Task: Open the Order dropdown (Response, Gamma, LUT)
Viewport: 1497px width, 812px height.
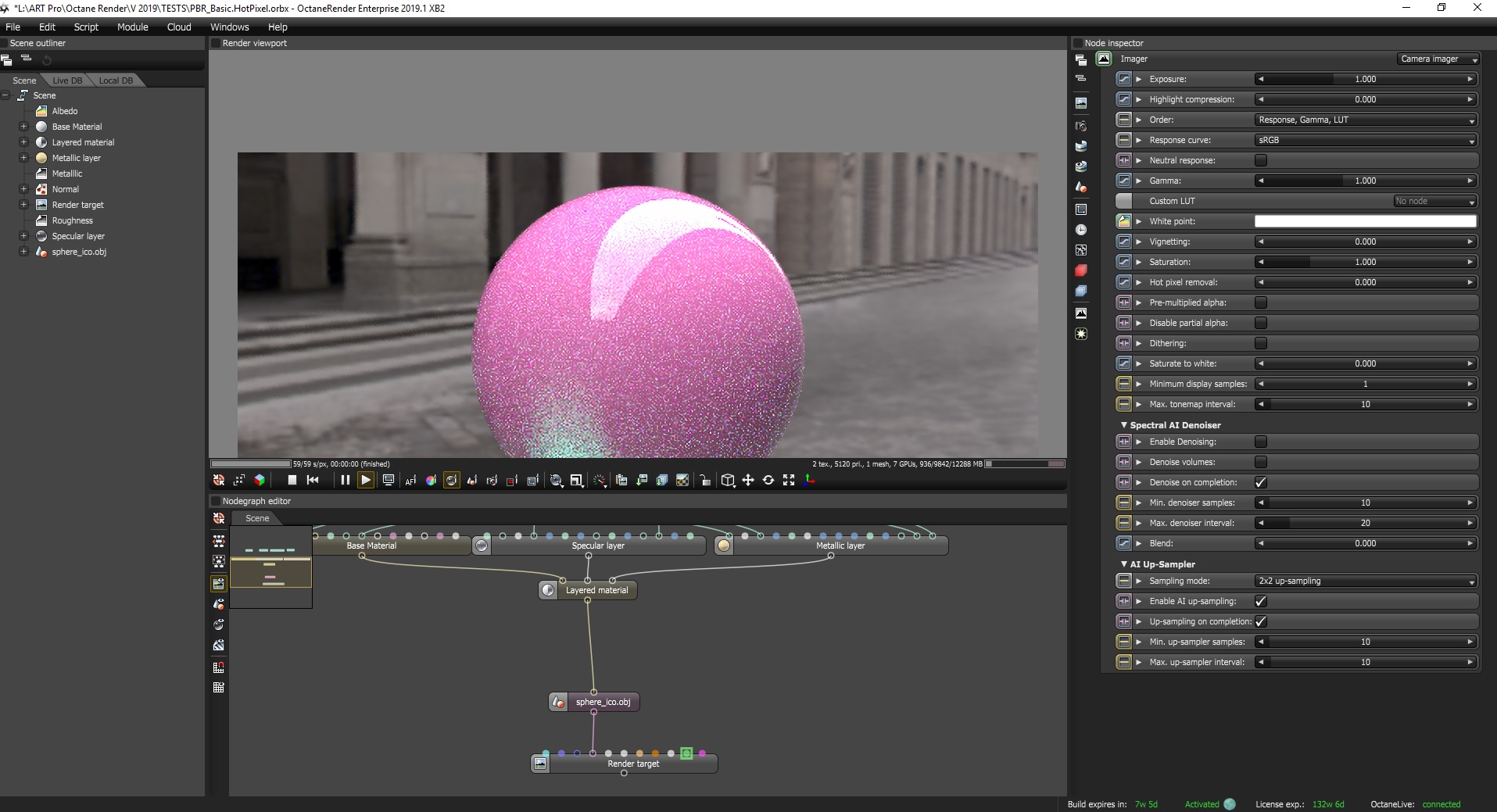Action: pyautogui.click(x=1366, y=120)
